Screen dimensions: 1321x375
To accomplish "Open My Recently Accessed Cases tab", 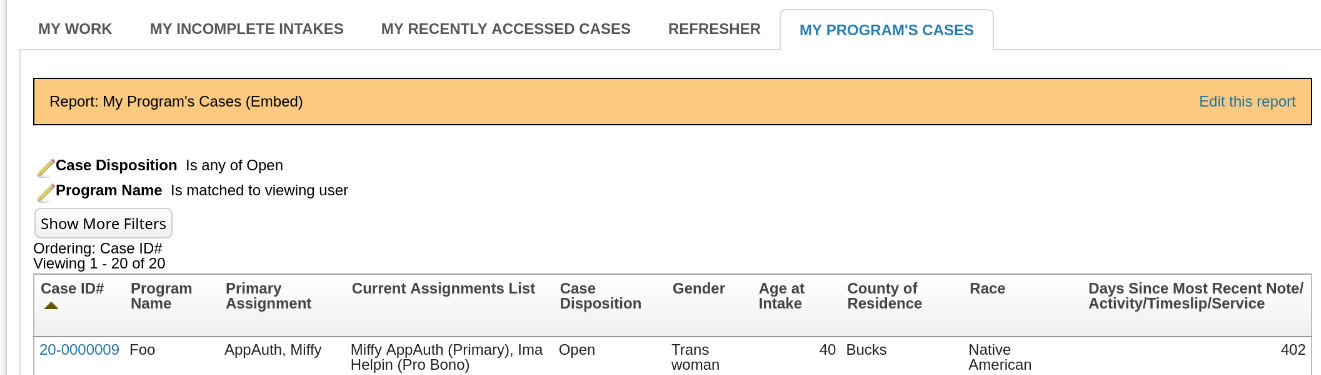I will coord(506,29).
